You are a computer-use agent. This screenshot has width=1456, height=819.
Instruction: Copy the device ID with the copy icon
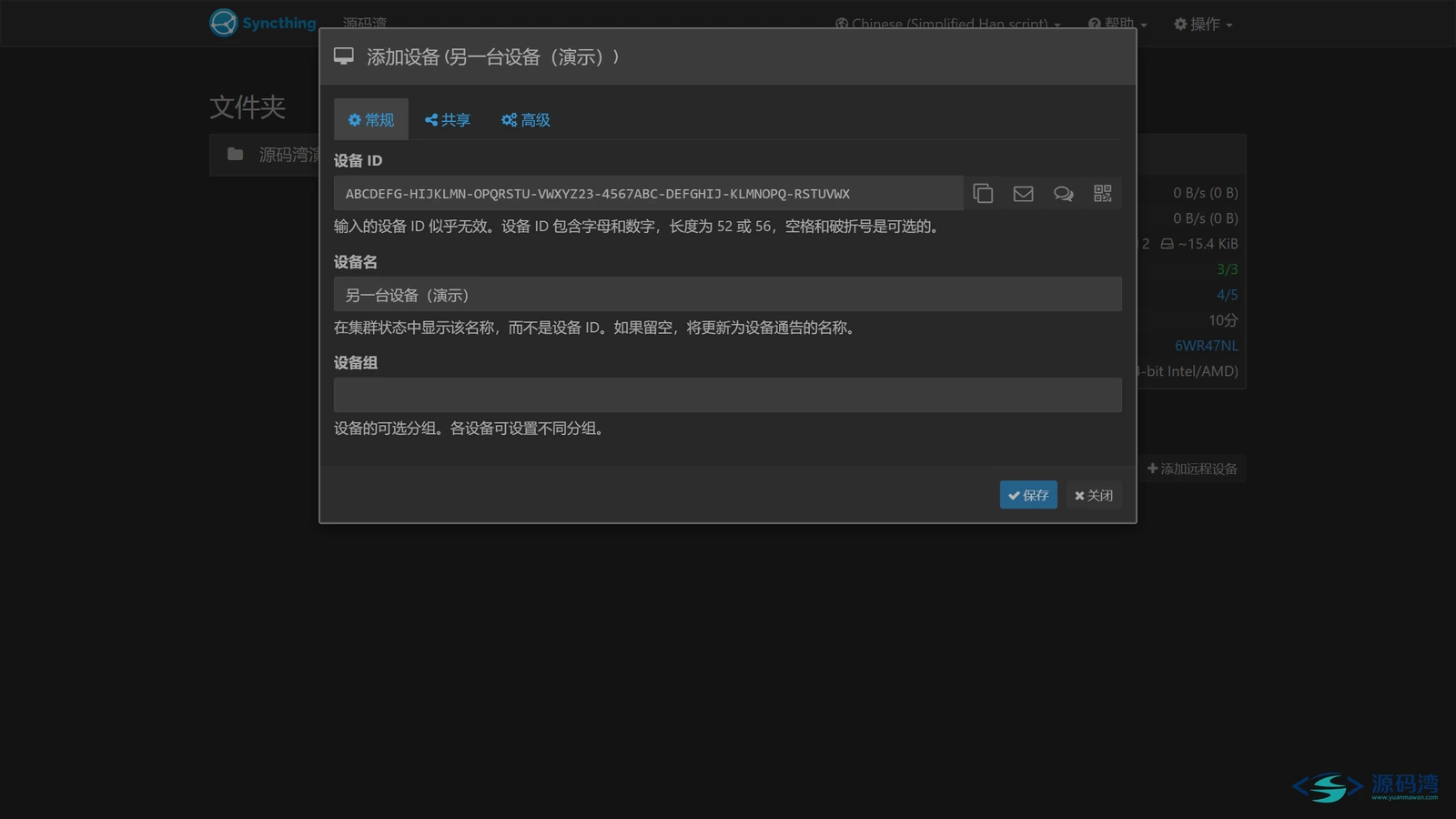(983, 193)
